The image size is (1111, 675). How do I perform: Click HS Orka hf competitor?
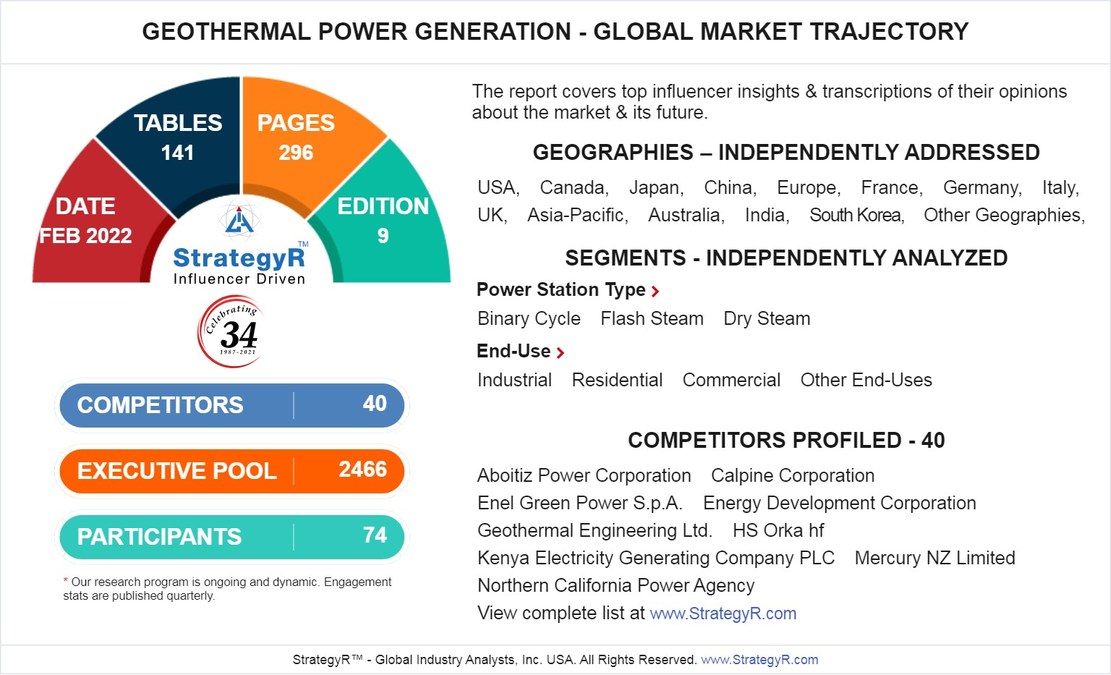tap(778, 531)
